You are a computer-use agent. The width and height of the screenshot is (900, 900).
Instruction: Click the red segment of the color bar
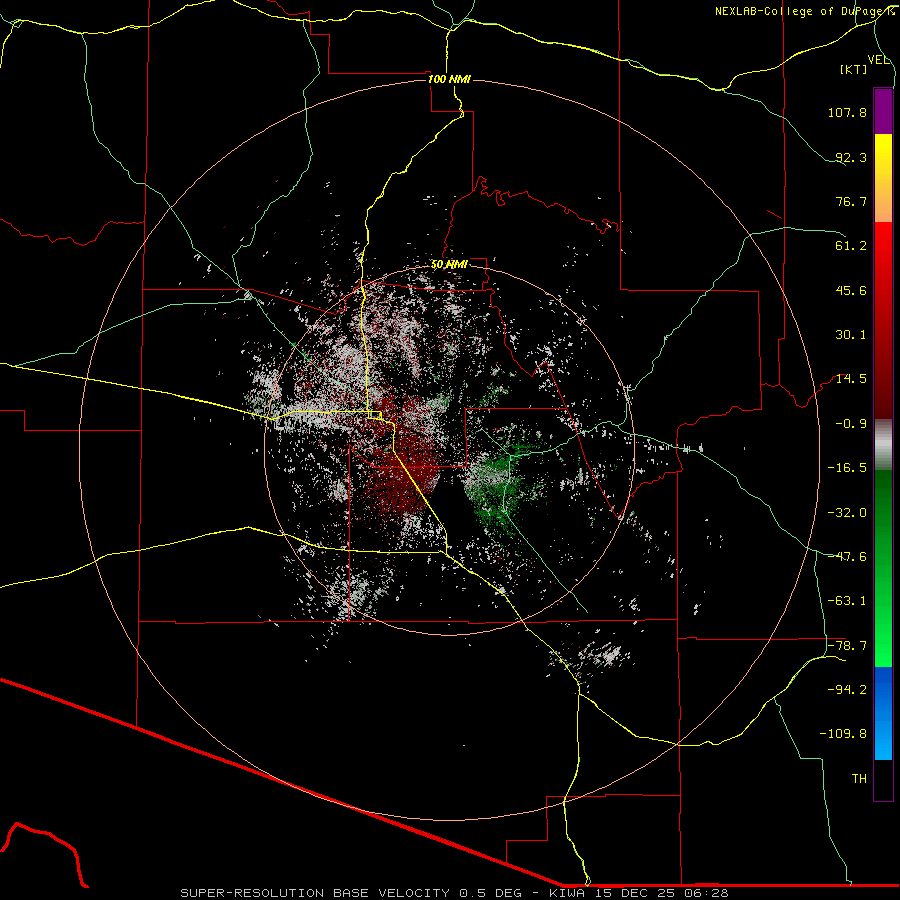[883, 320]
